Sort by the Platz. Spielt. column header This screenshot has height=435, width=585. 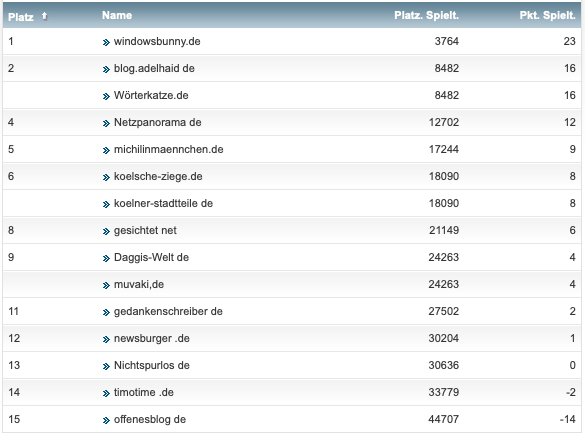(426, 15)
